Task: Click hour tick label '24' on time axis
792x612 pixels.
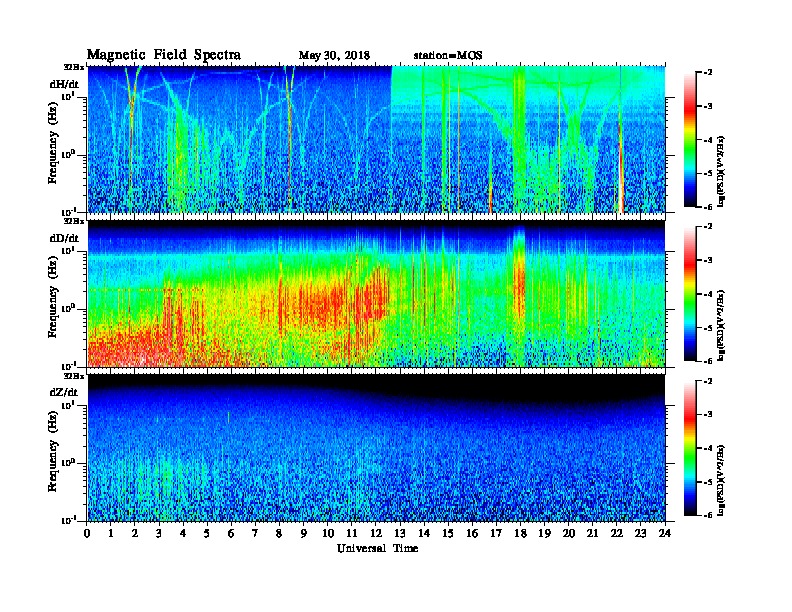Action: pos(665,533)
